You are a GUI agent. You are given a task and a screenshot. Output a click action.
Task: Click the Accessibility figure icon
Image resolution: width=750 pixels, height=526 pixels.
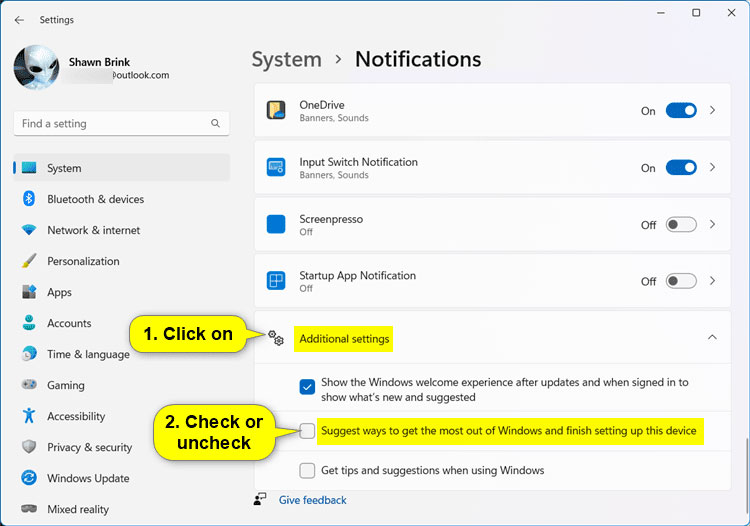[29, 416]
